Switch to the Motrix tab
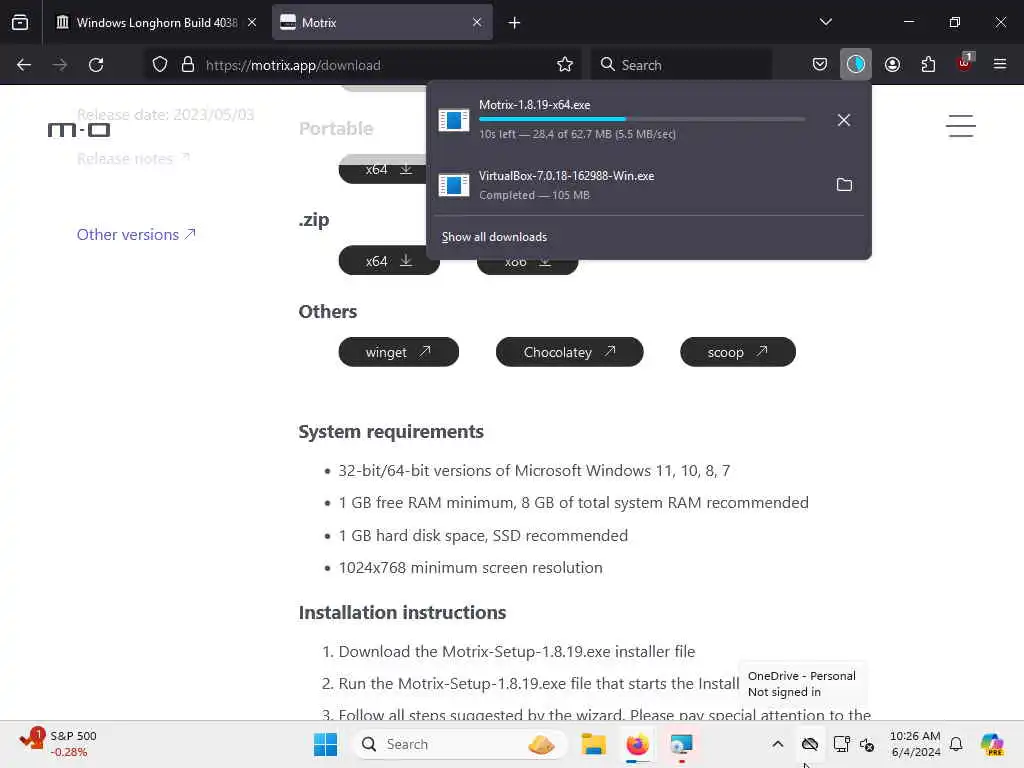This screenshot has width=1024, height=768. point(382,22)
